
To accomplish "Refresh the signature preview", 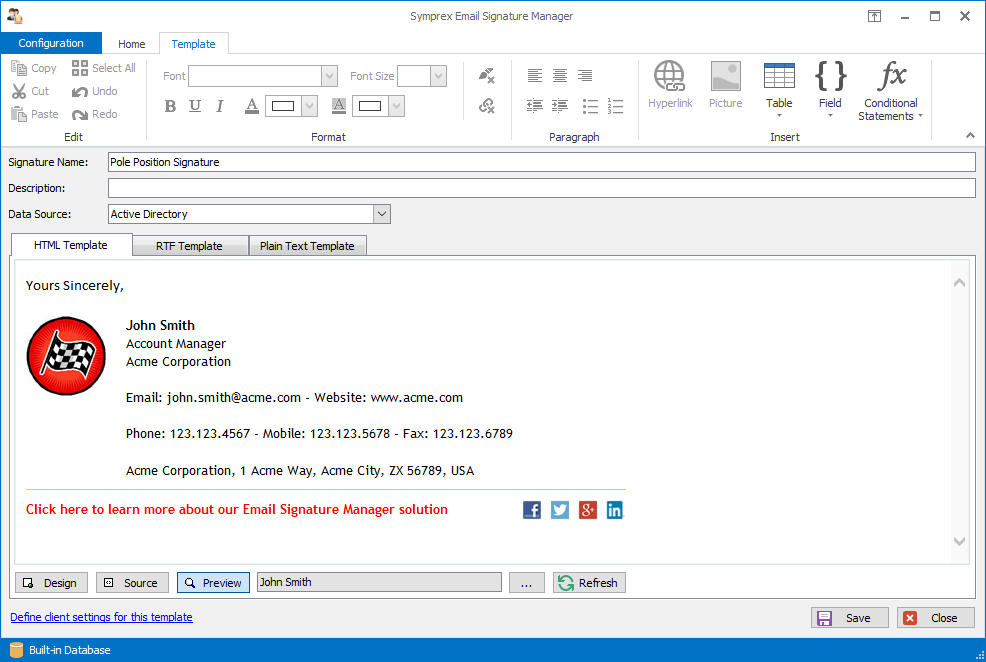I will click(589, 583).
